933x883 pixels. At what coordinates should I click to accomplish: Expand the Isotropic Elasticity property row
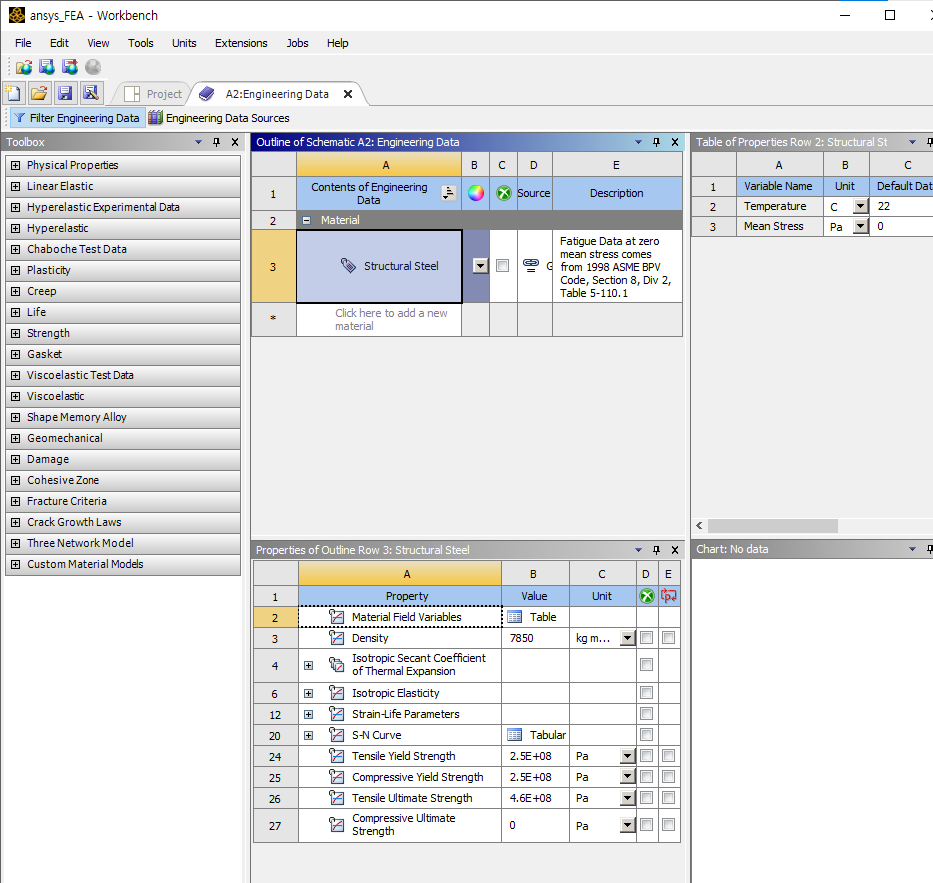308,693
